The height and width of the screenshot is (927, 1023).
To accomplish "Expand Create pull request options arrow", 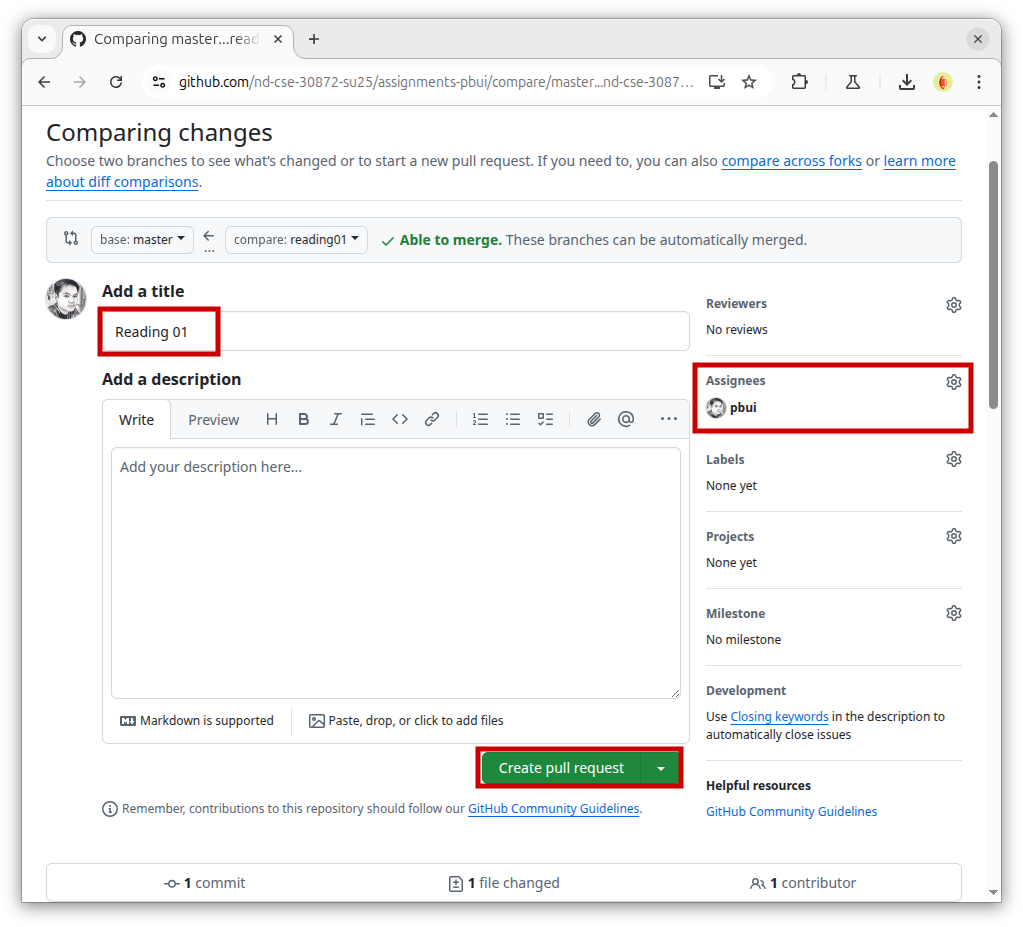I will [x=661, y=768].
